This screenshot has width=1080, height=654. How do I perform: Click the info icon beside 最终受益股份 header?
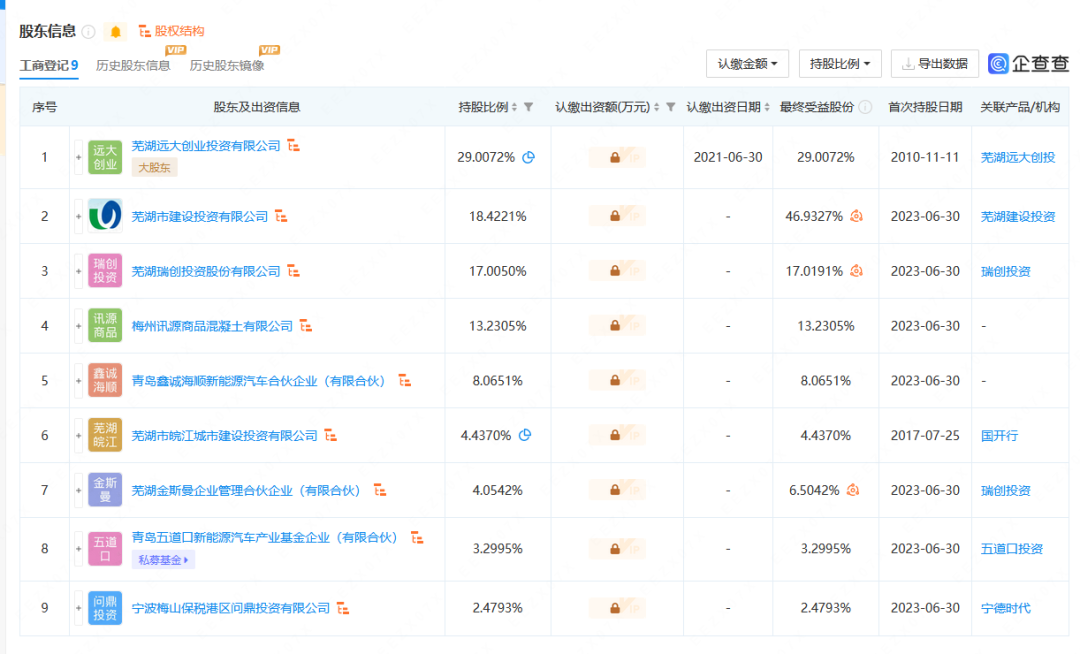[865, 107]
